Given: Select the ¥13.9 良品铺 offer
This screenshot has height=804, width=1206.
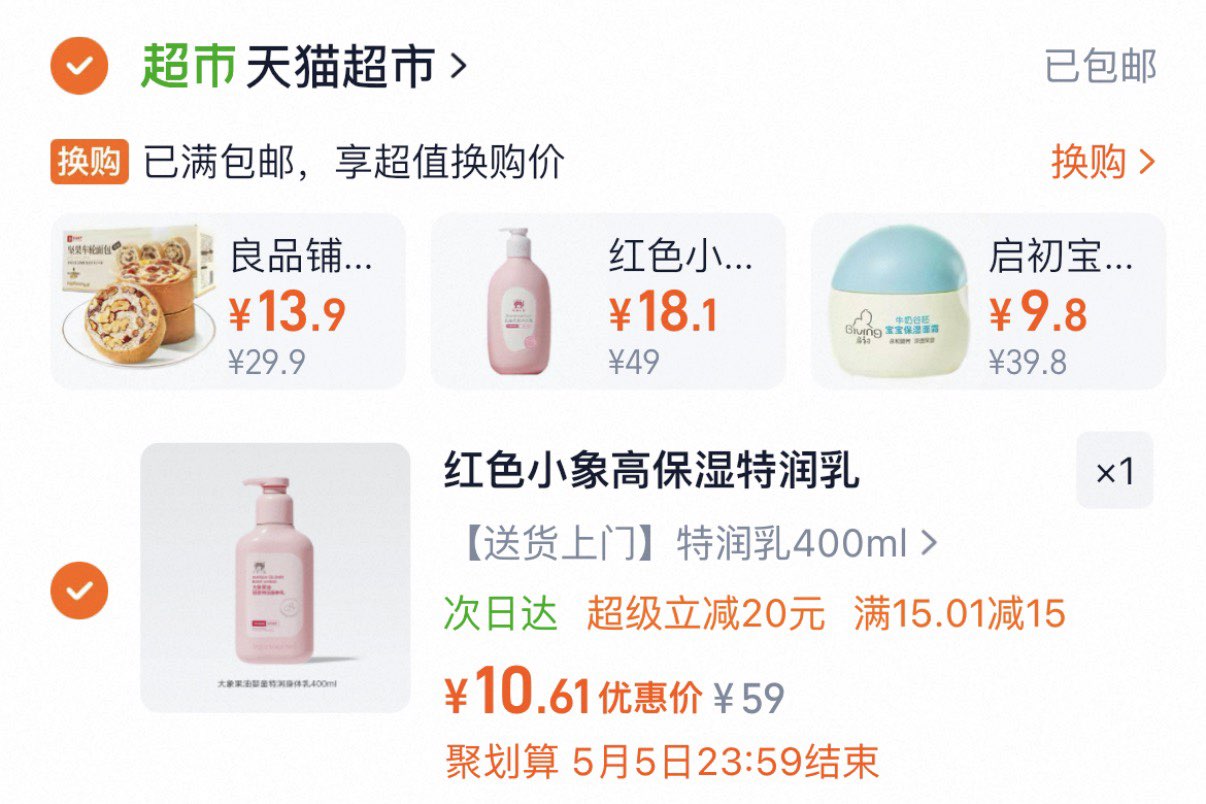Looking at the screenshot, I should tap(228, 301).
